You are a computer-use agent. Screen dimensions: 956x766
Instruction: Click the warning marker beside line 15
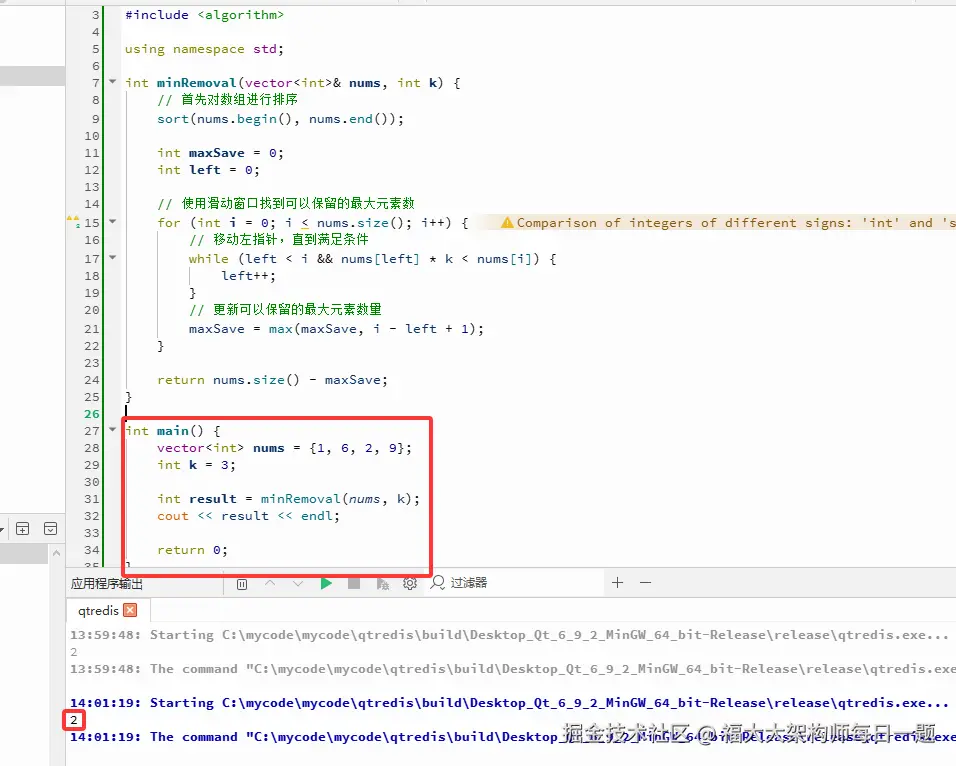73,221
